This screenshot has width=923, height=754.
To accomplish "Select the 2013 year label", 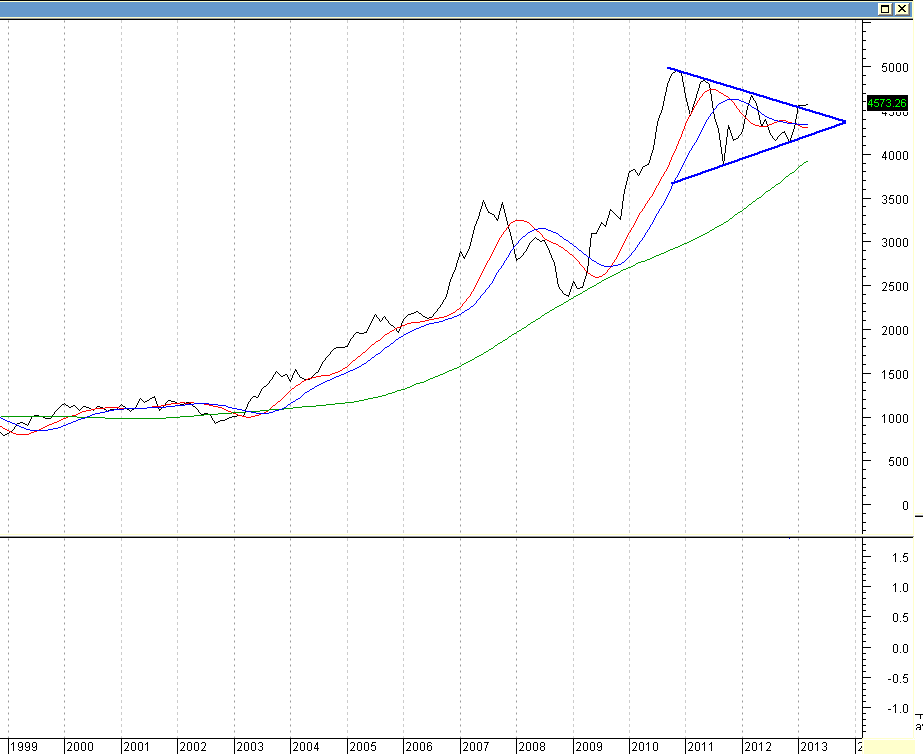I will pyautogui.click(x=814, y=746).
